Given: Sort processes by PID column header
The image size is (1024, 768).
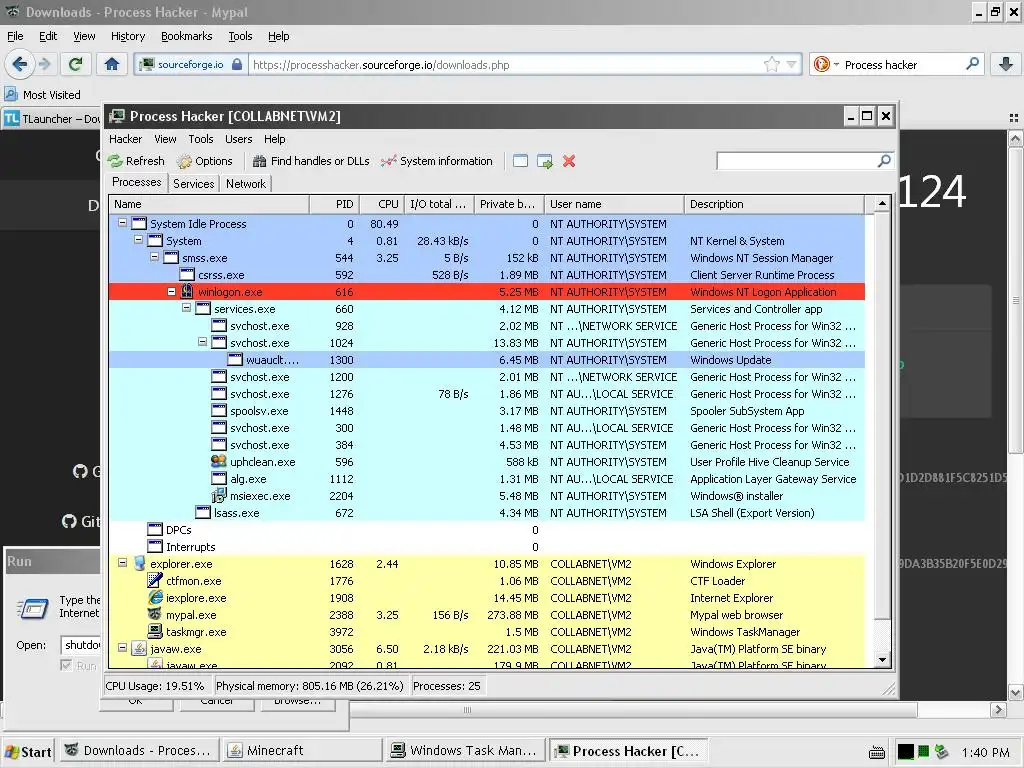Looking at the screenshot, I should coord(334,204).
